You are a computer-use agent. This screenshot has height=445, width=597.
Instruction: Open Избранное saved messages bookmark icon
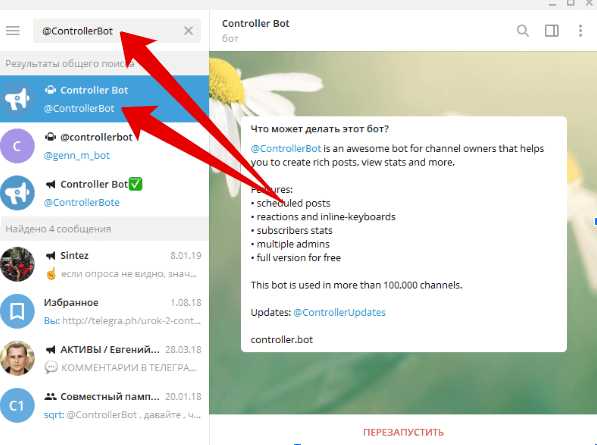pyautogui.click(x=17, y=311)
